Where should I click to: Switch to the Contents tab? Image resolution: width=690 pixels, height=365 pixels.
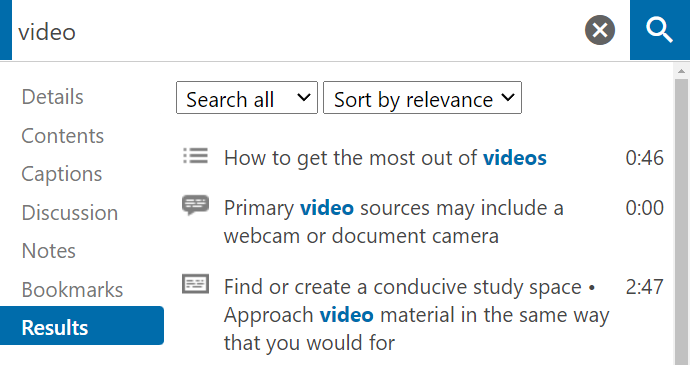(x=62, y=136)
